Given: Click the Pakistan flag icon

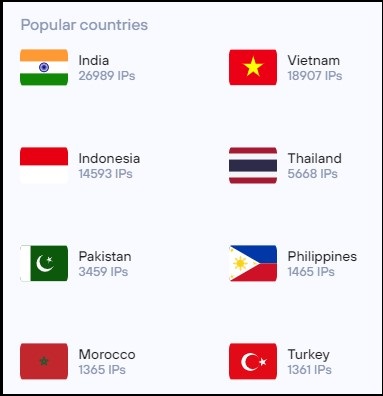Looking at the screenshot, I should (x=44, y=263).
